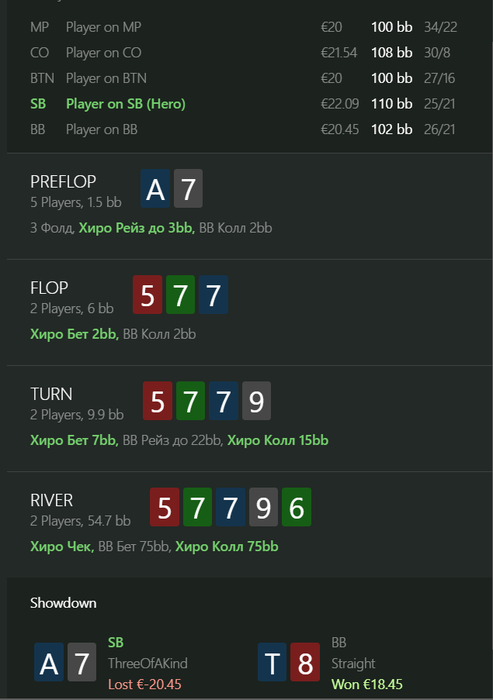Click the 'BB Рейз до 22bb' turn action
The width and height of the screenshot is (493, 700).
(172, 441)
